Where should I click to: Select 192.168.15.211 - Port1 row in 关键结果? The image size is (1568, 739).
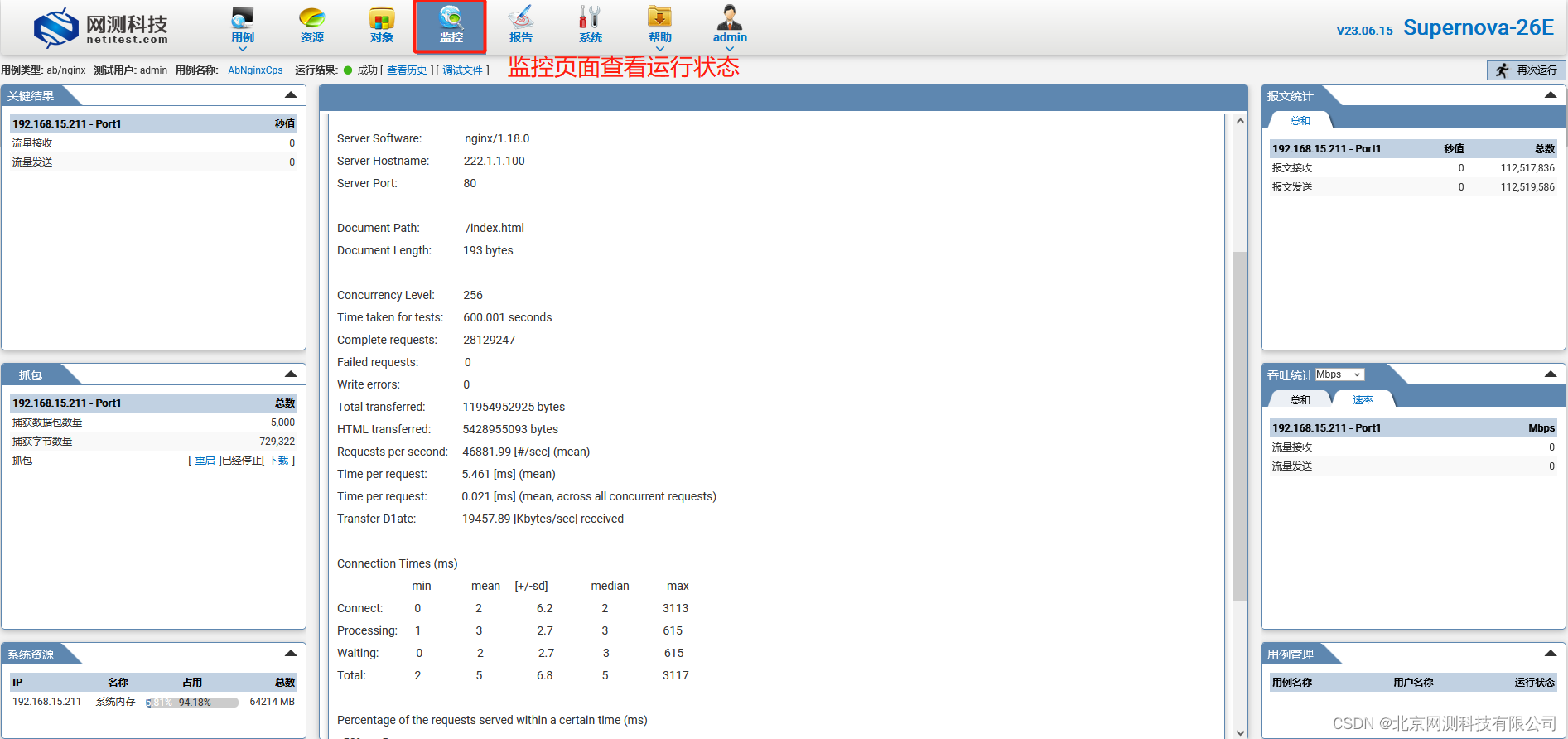pos(153,123)
